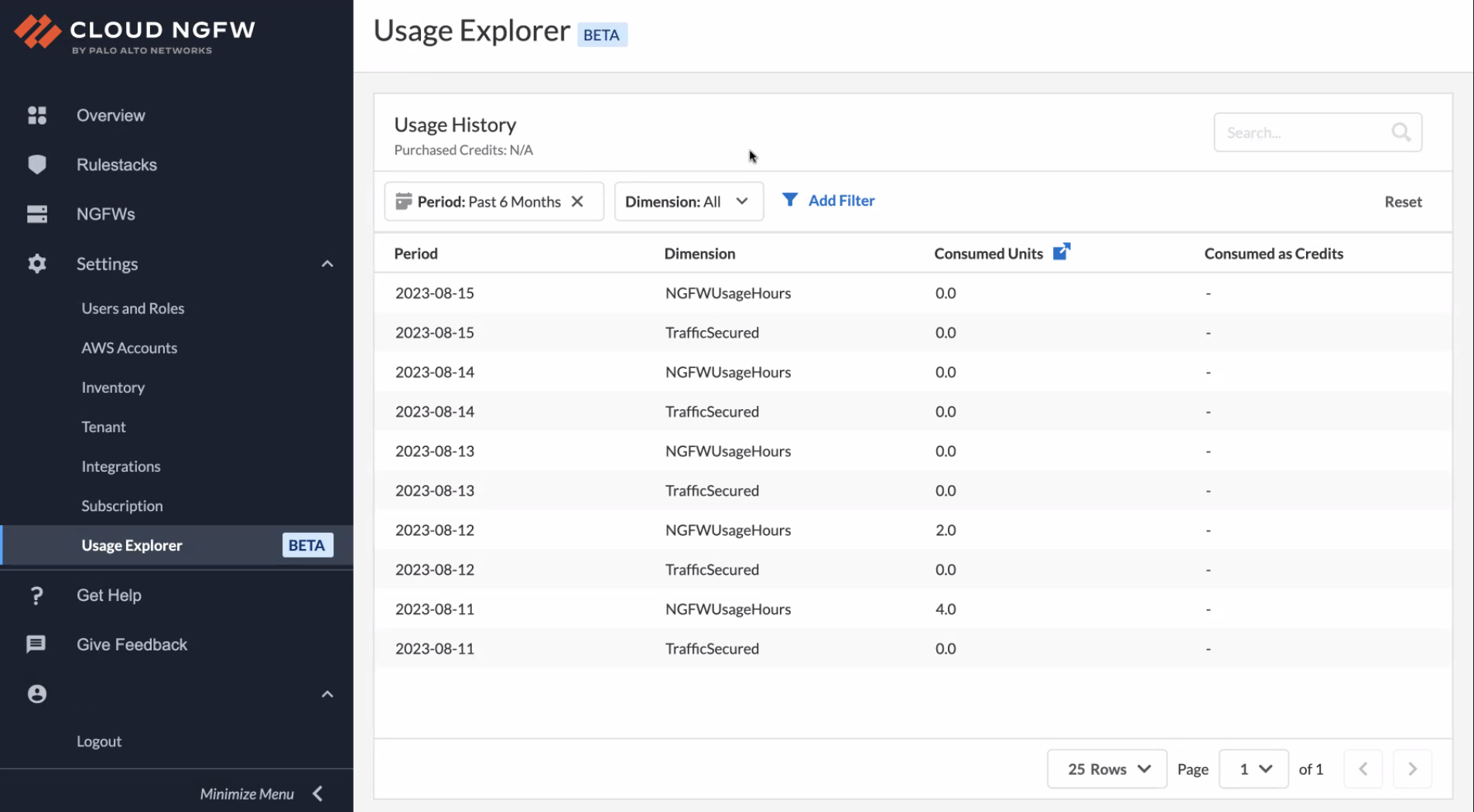Open the 25 Rows page size dropdown
The image size is (1474, 812).
coord(1106,769)
